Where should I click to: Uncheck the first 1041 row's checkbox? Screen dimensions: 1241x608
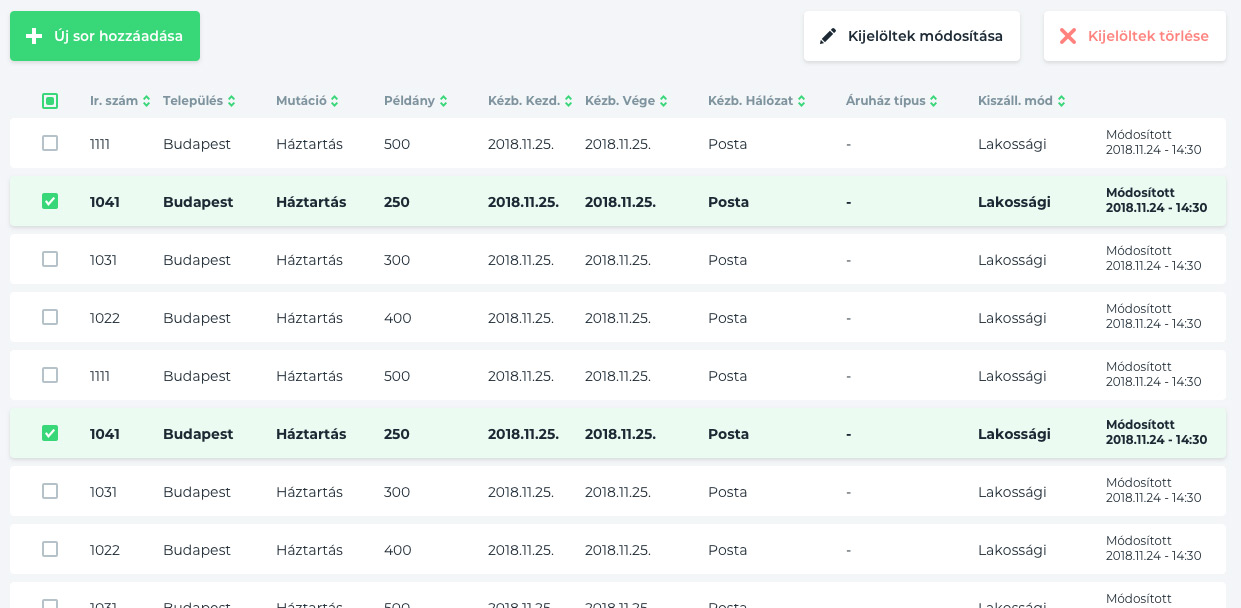click(50, 201)
